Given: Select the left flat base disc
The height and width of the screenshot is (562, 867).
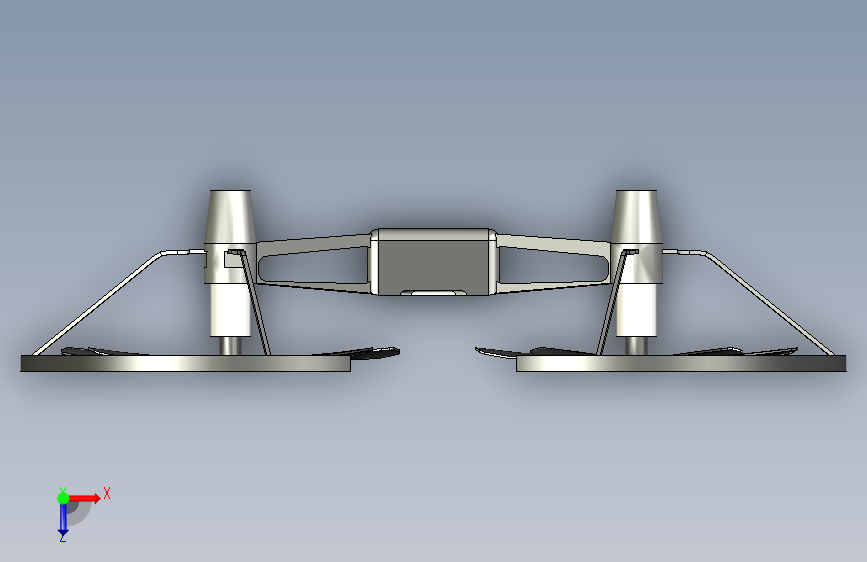Looking at the screenshot, I should coord(185,363).
